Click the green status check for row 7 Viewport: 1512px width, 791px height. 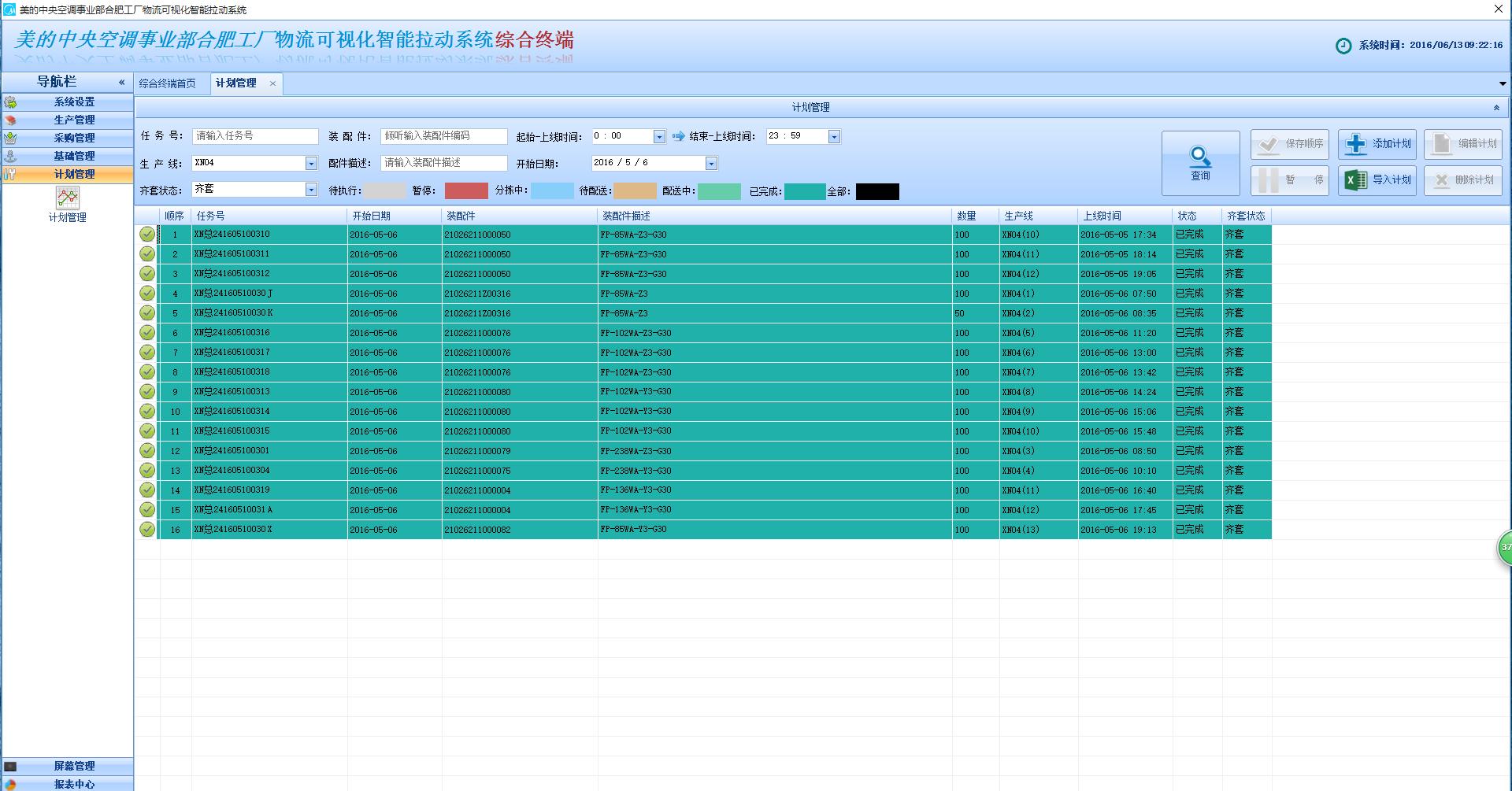point(147,353)
